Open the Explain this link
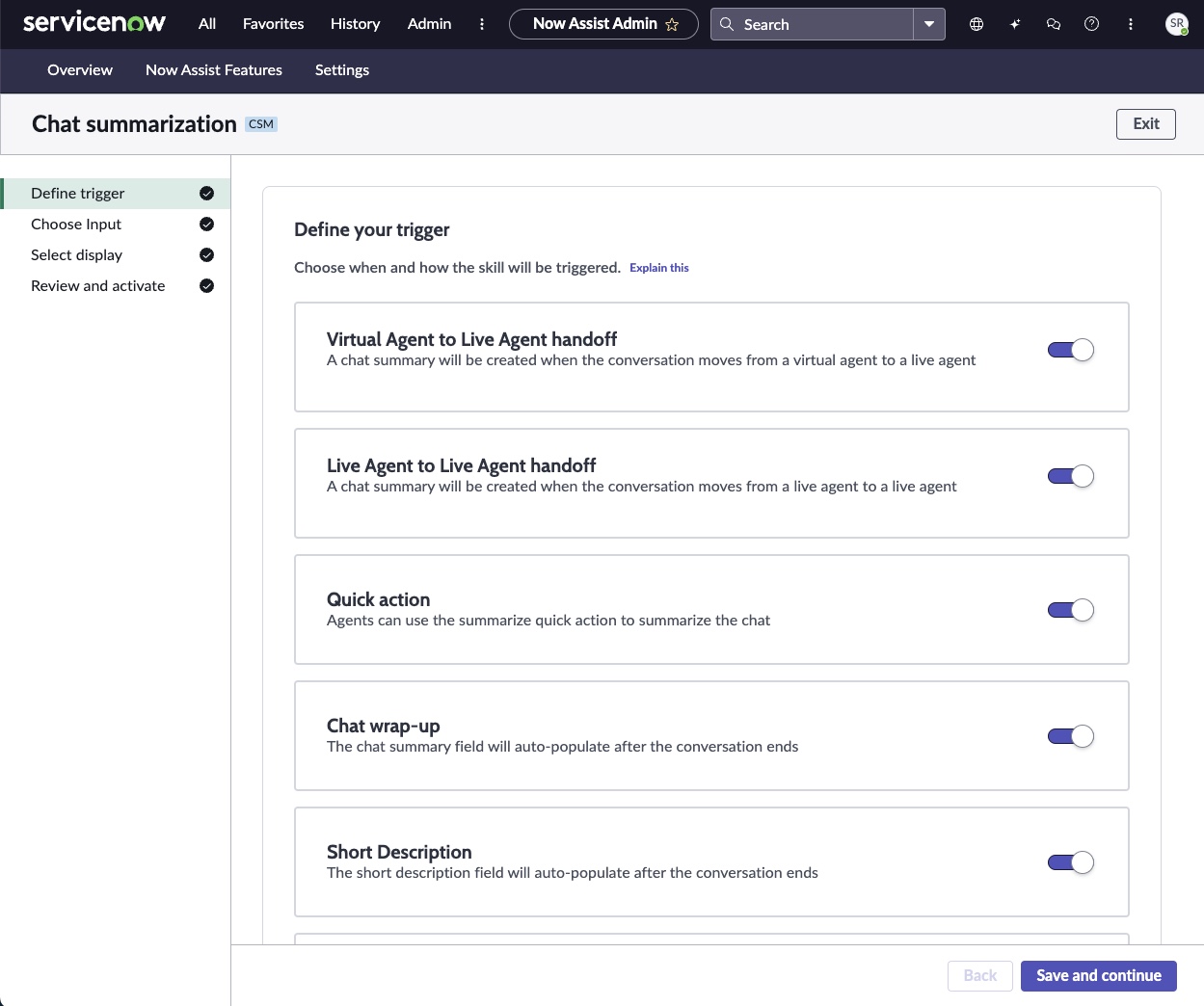1204x1006 pixels. [659, 268]
